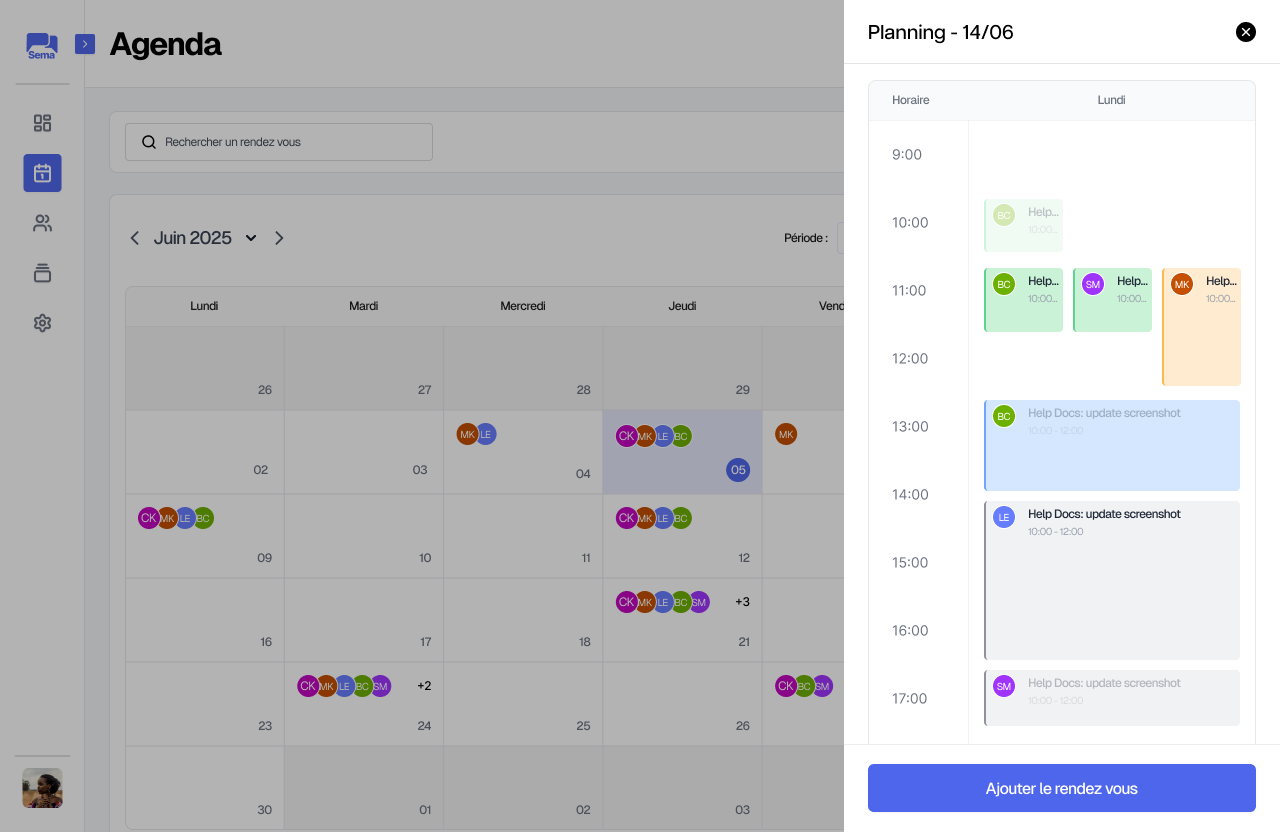The image size is (1280, 832).
Task: Open the Juin 2025 month dropdown
Action: click(251, 238)
